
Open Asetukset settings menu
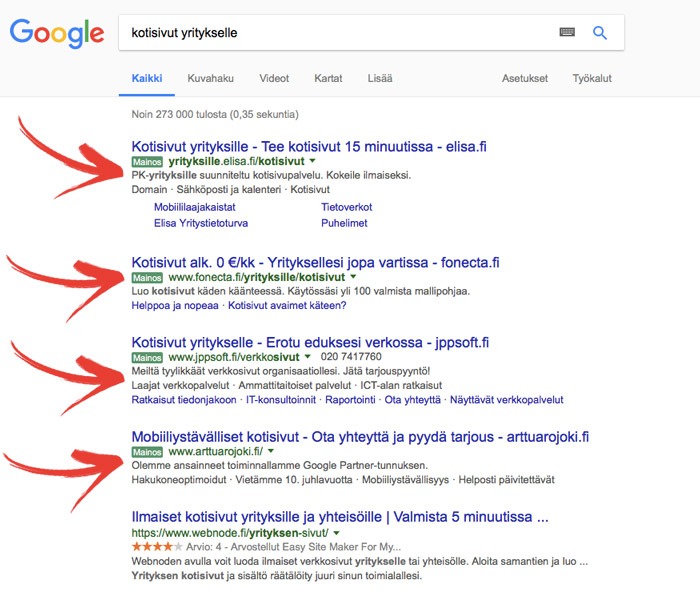point(525,78)
